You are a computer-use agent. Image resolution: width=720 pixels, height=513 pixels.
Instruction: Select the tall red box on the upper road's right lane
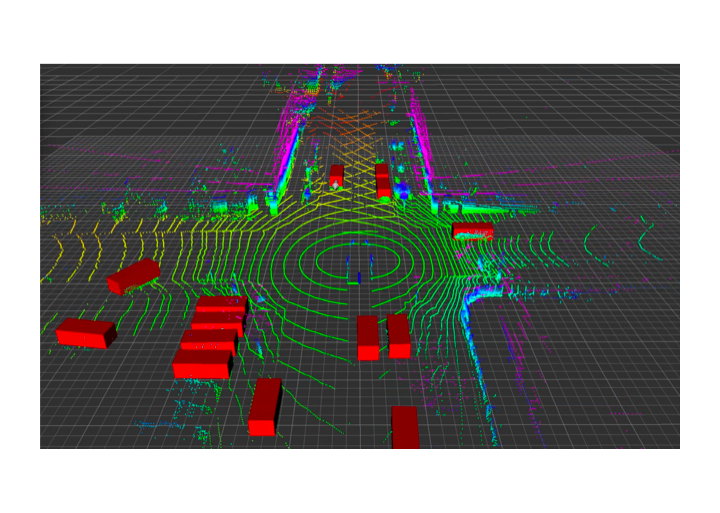point(383,181)
